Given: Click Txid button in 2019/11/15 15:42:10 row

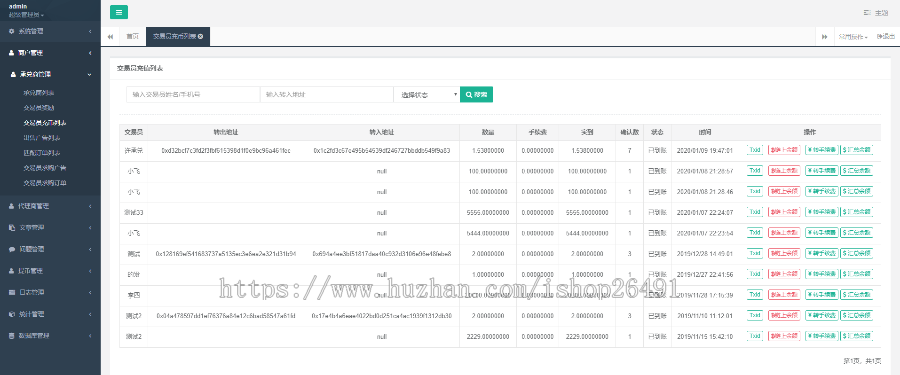Looking at the screenshot, I should point(755,336).
